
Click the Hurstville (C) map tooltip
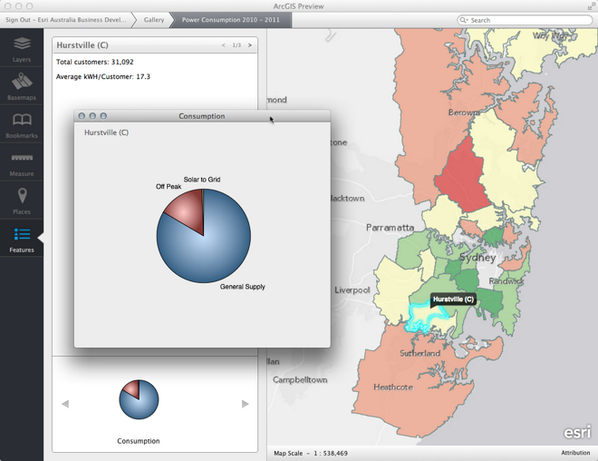(x=453, y=299)
